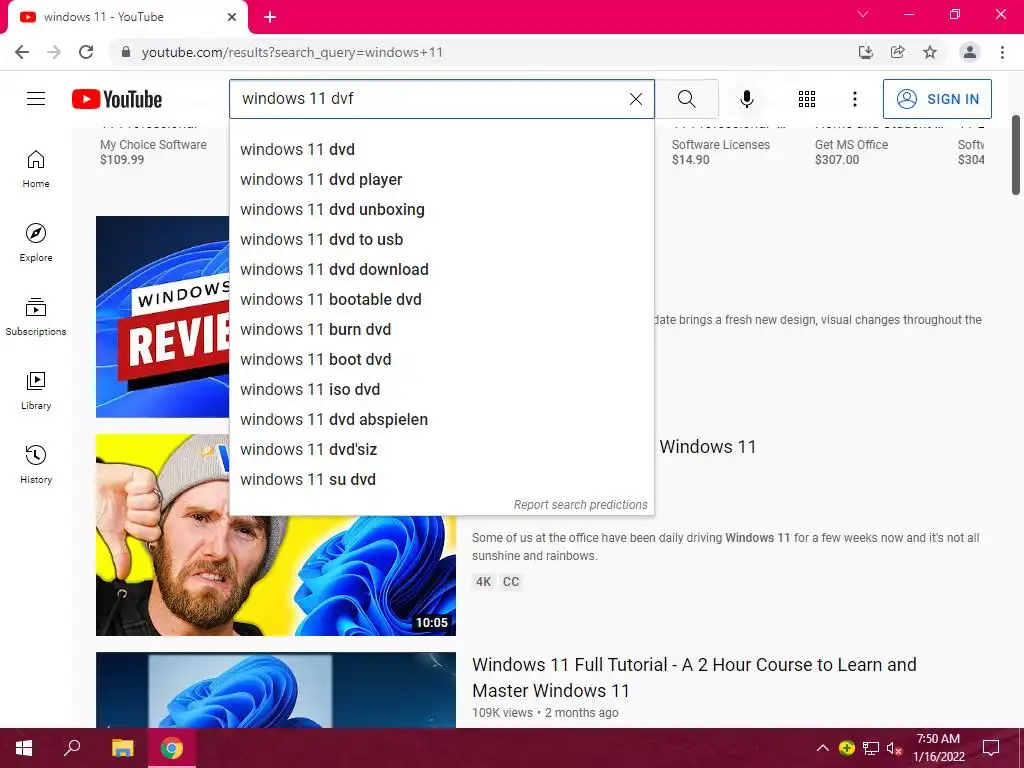
Task: Reload the page
Action: [86, 52]
